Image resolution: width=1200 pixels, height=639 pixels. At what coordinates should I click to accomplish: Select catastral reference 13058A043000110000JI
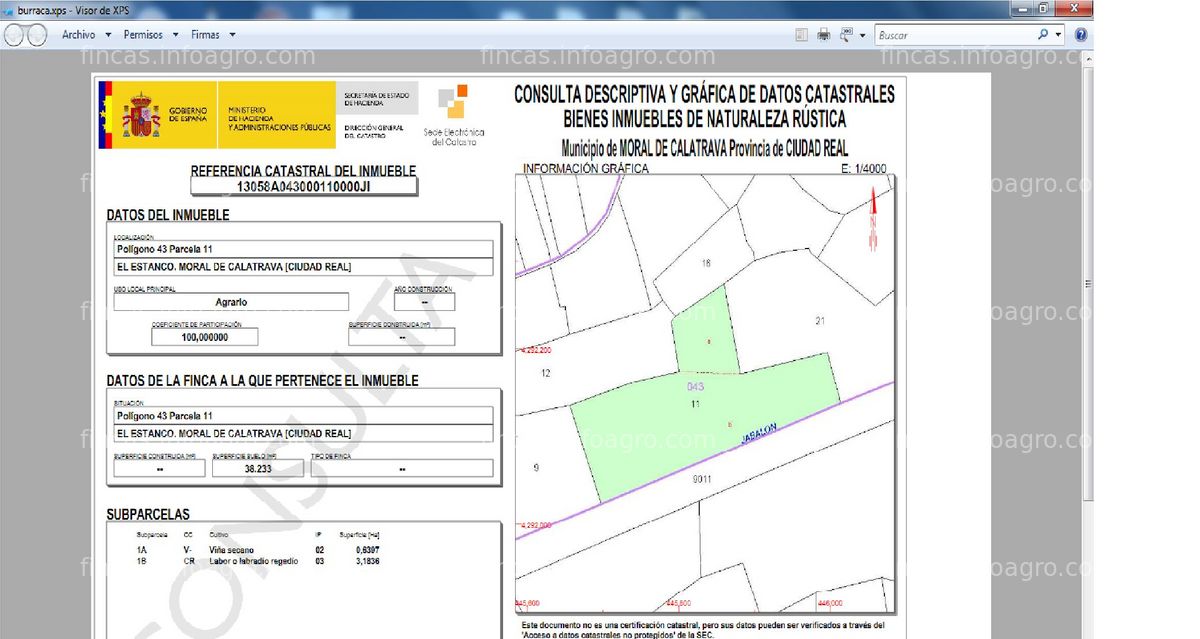pos(304,187)
